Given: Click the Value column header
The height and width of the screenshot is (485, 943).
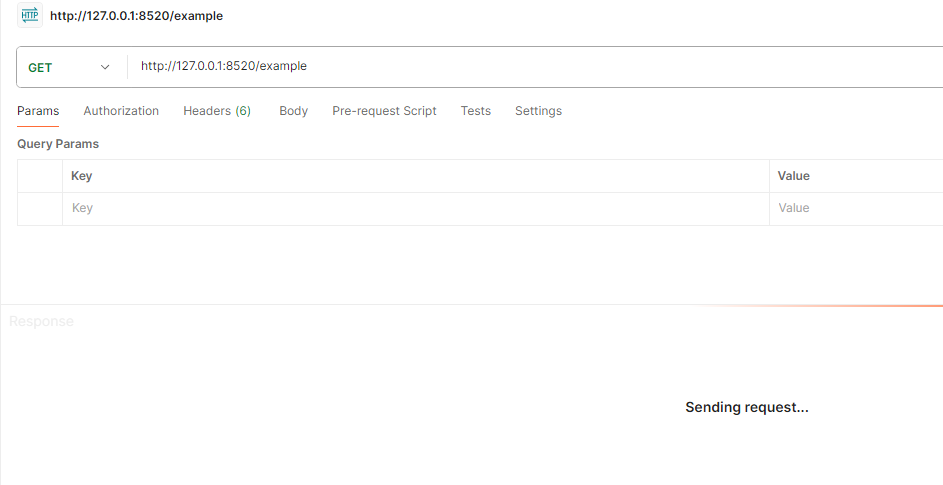Looking at the screenshot, I should [794, 176].
